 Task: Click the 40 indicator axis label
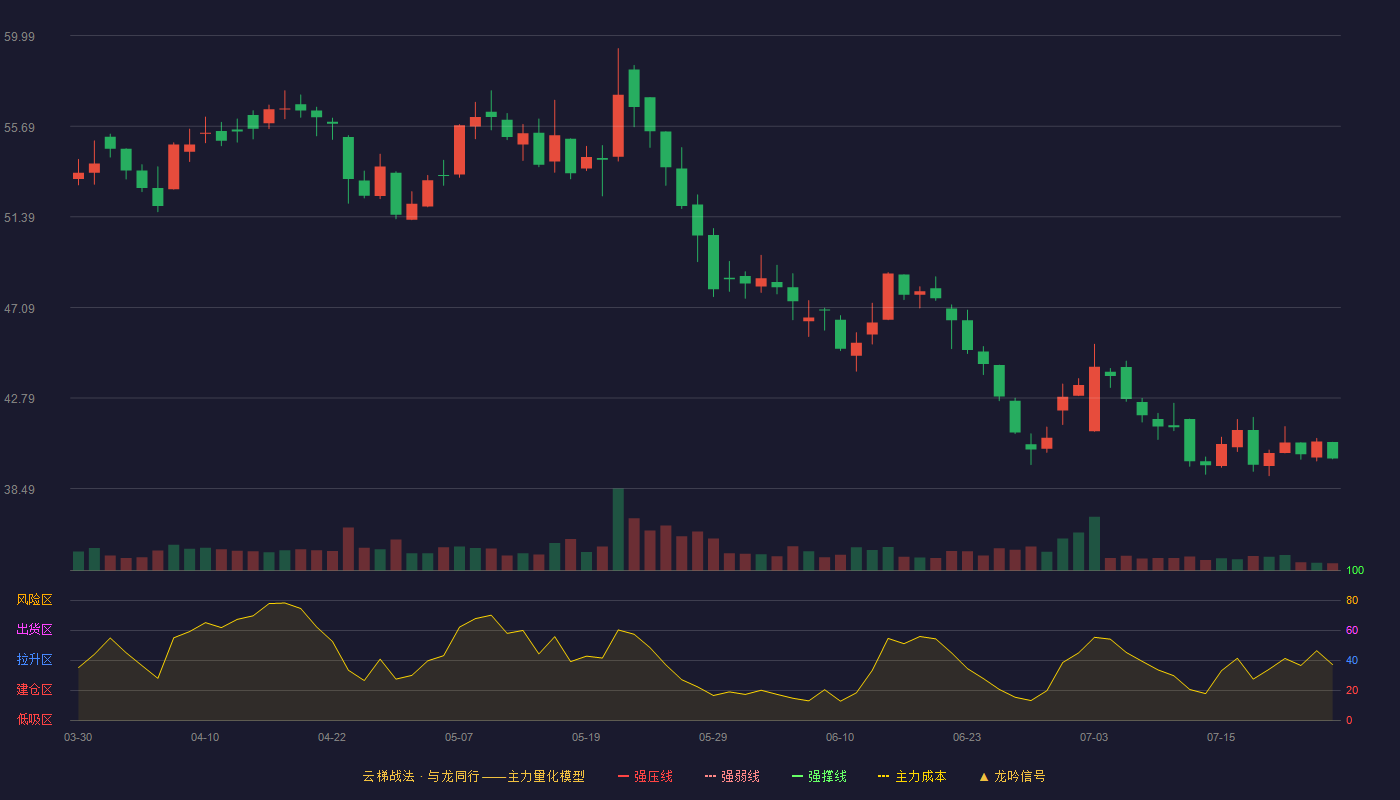(1352, 660)
